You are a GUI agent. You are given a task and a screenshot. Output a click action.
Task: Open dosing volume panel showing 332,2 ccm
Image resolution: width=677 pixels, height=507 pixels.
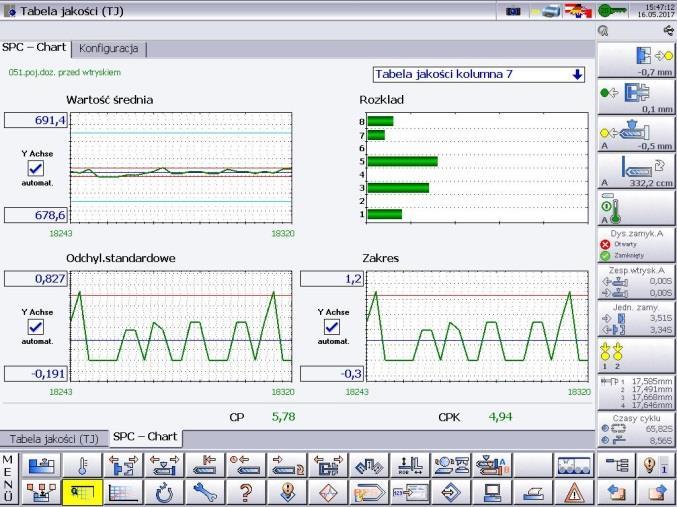636,171
